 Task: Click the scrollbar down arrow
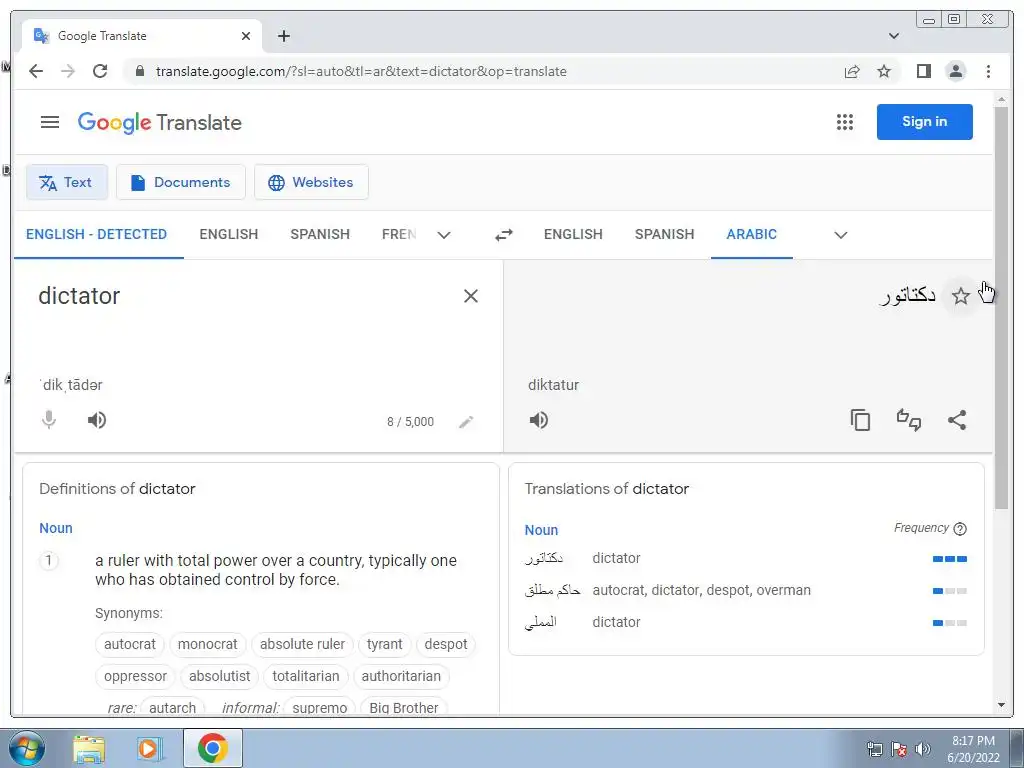click(x=1001, y=705)
